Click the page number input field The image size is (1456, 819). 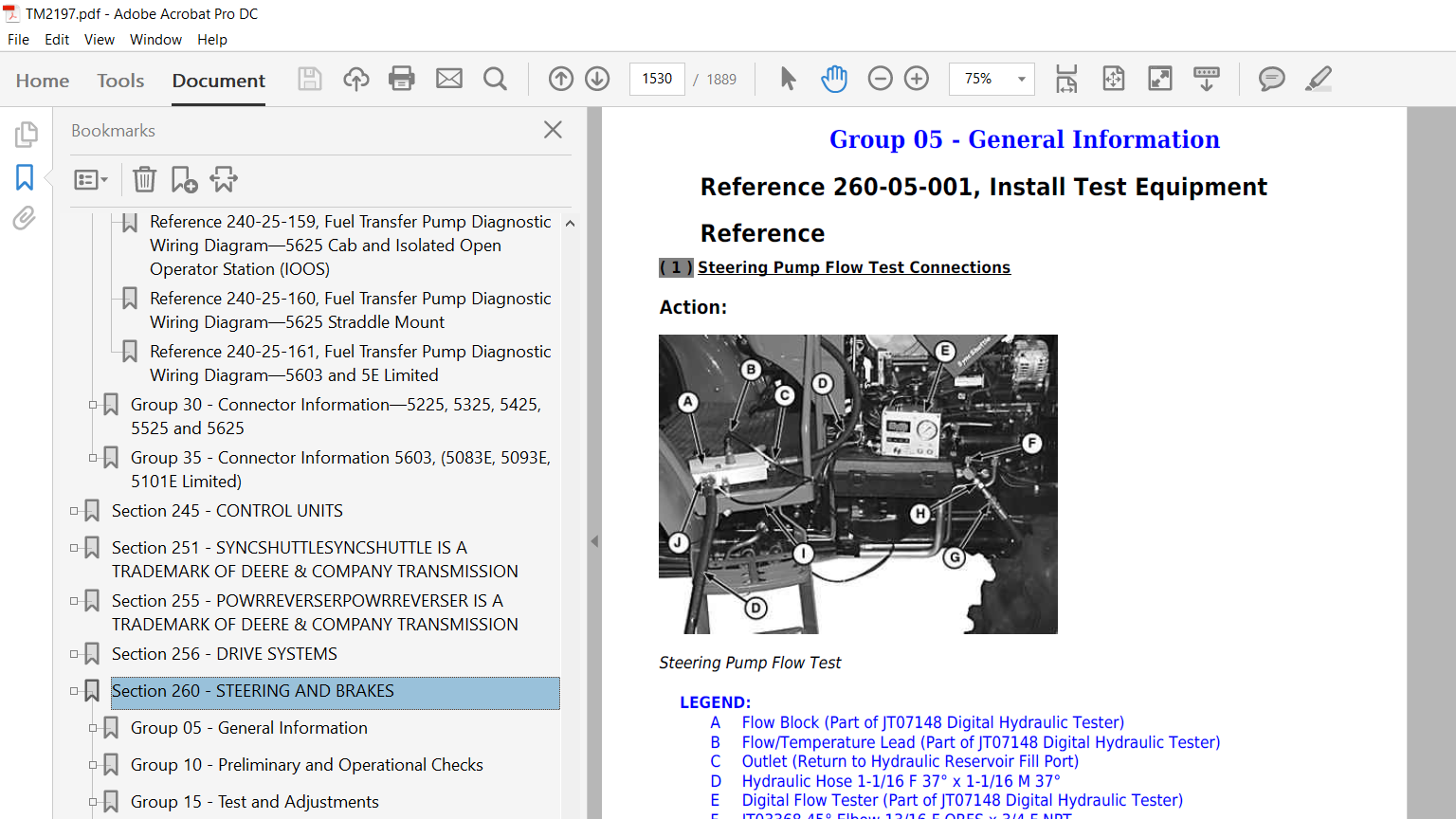coord(657,79)
